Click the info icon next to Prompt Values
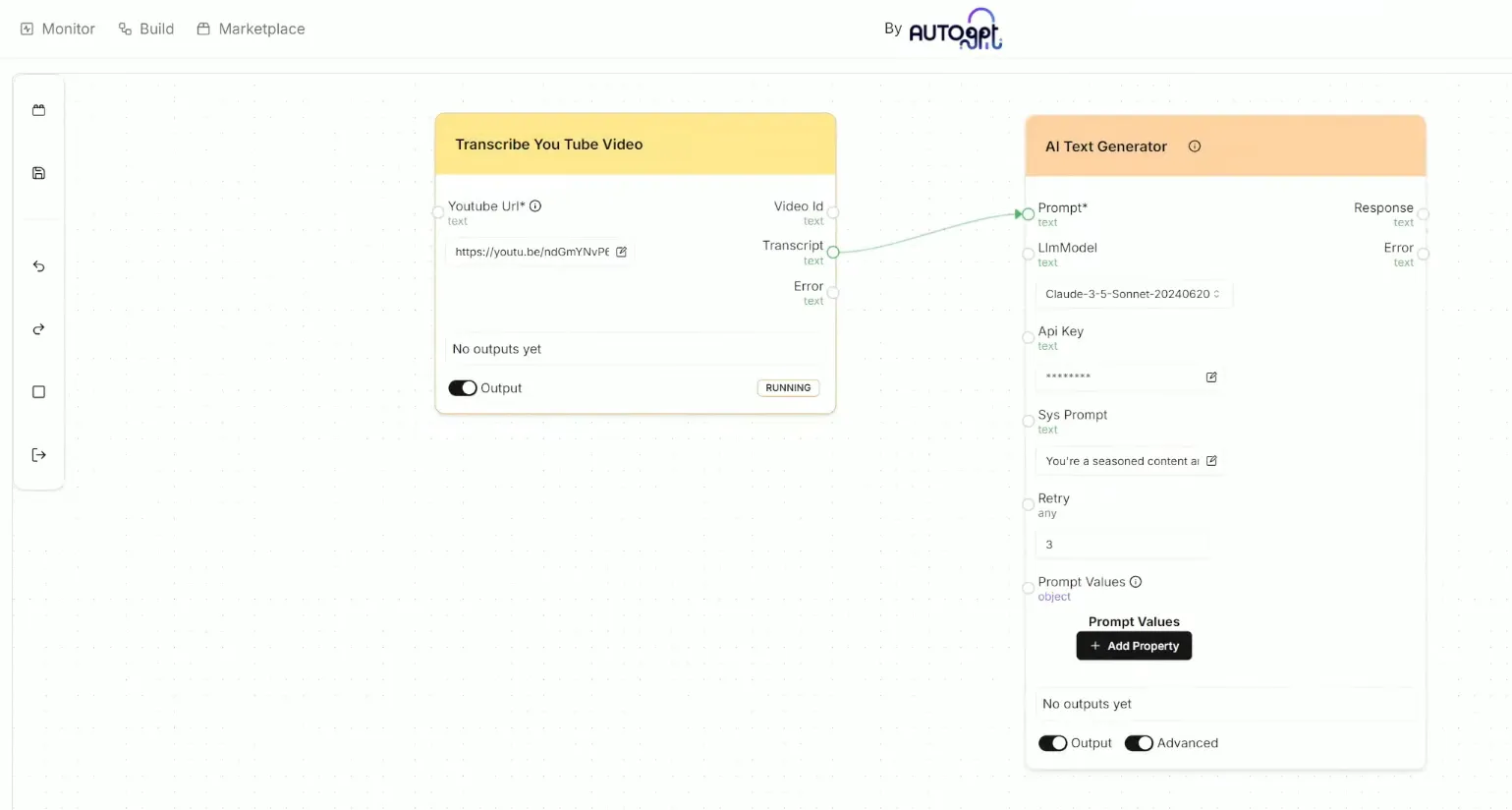Viewport: 1512px width, 810px height. point(1136,582)
